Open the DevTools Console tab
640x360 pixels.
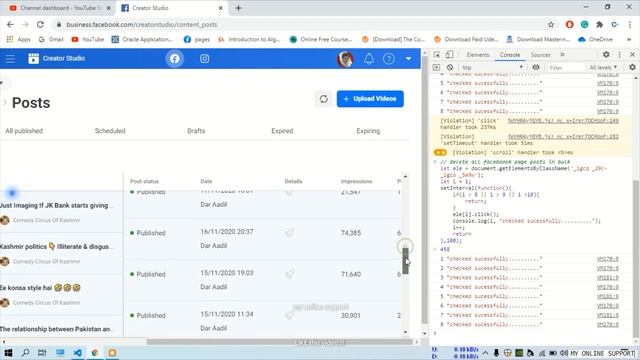coord(510,55)
